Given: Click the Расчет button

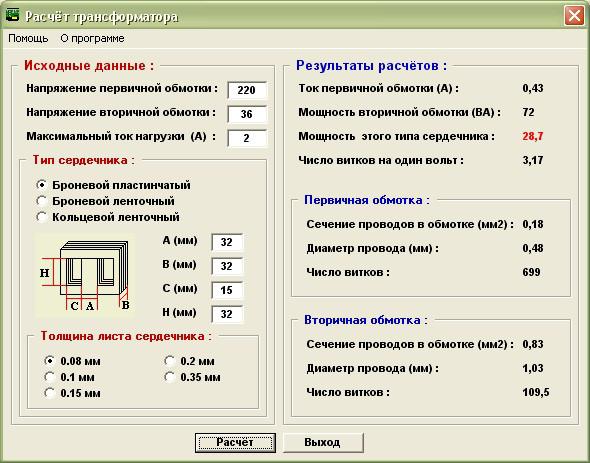Looking at the screenshot, I should coord(235,443).
